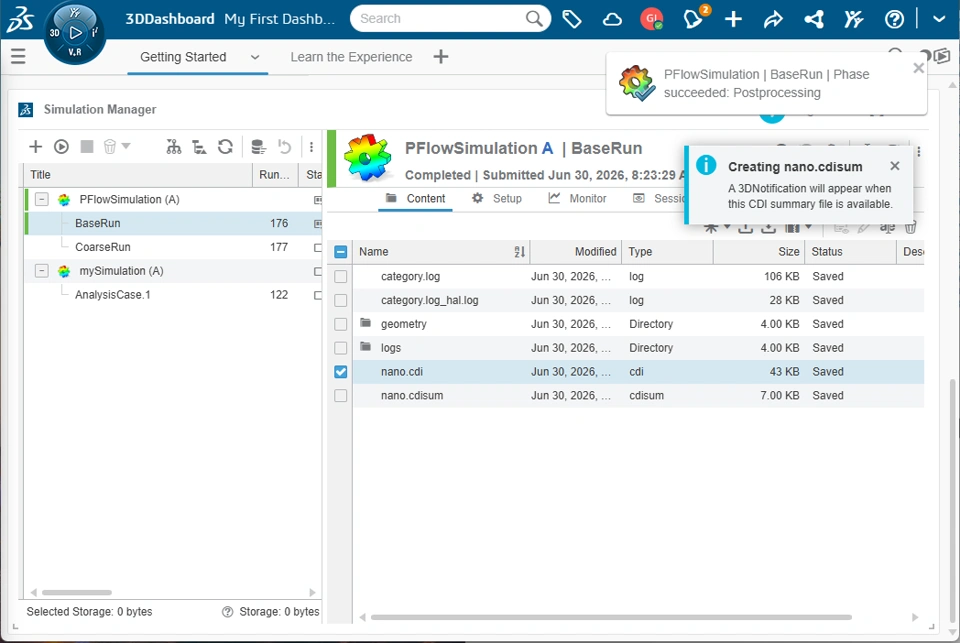Close the PFlowSimulation Postprocessing notification
This screenshot has width=960, height=643.
point(918,68)
